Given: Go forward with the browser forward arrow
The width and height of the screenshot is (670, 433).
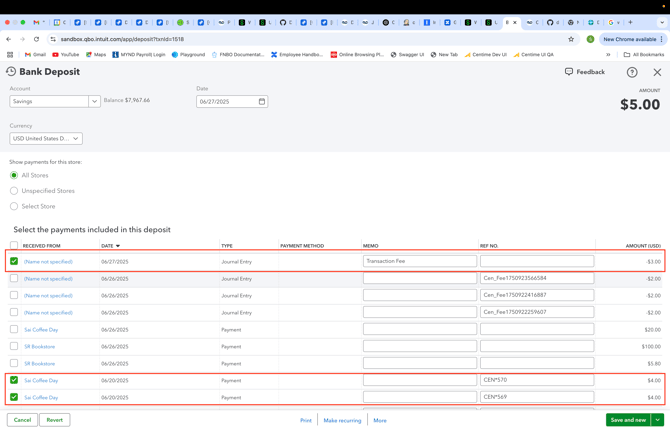Looking at the screenshot, I should [x=22, y=39].
